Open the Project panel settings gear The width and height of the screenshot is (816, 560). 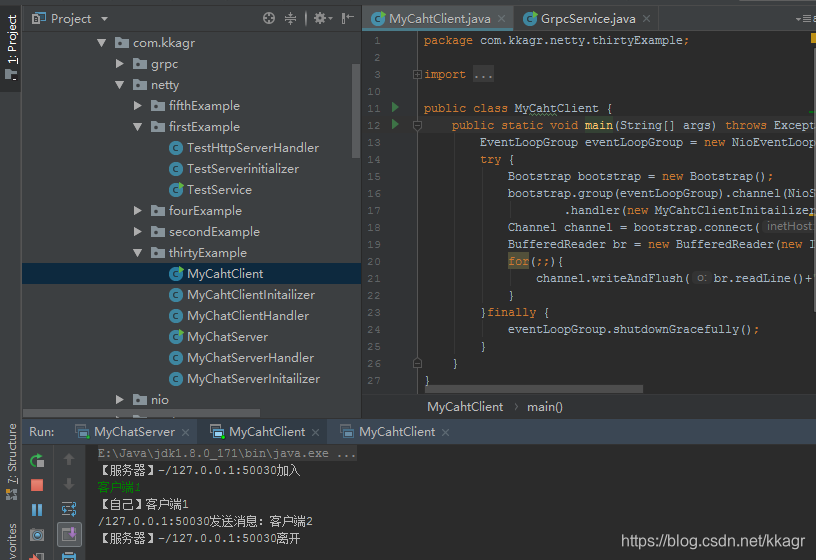coord(322,19)
